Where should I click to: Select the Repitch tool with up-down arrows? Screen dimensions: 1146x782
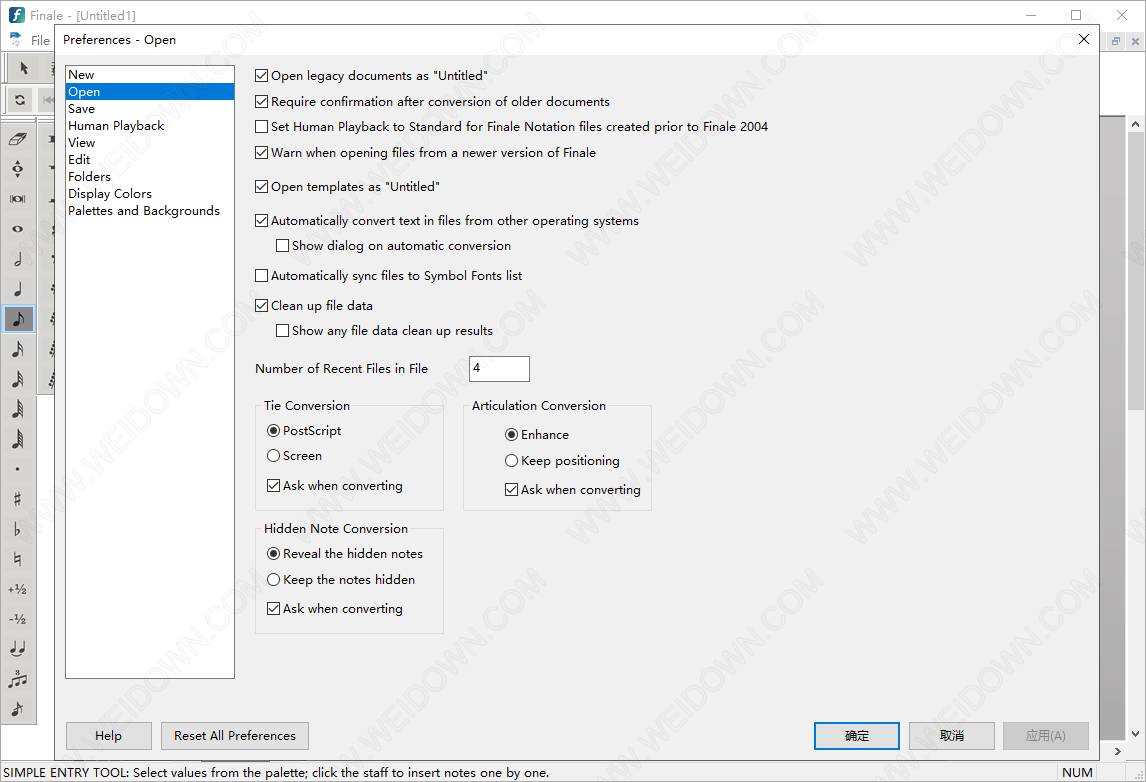coord(18,169)
